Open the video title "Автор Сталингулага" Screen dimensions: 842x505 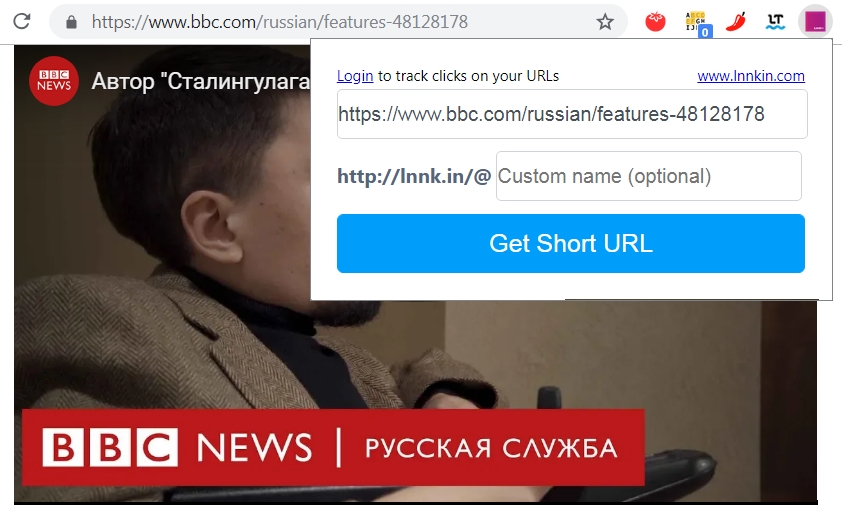(200, 82)
